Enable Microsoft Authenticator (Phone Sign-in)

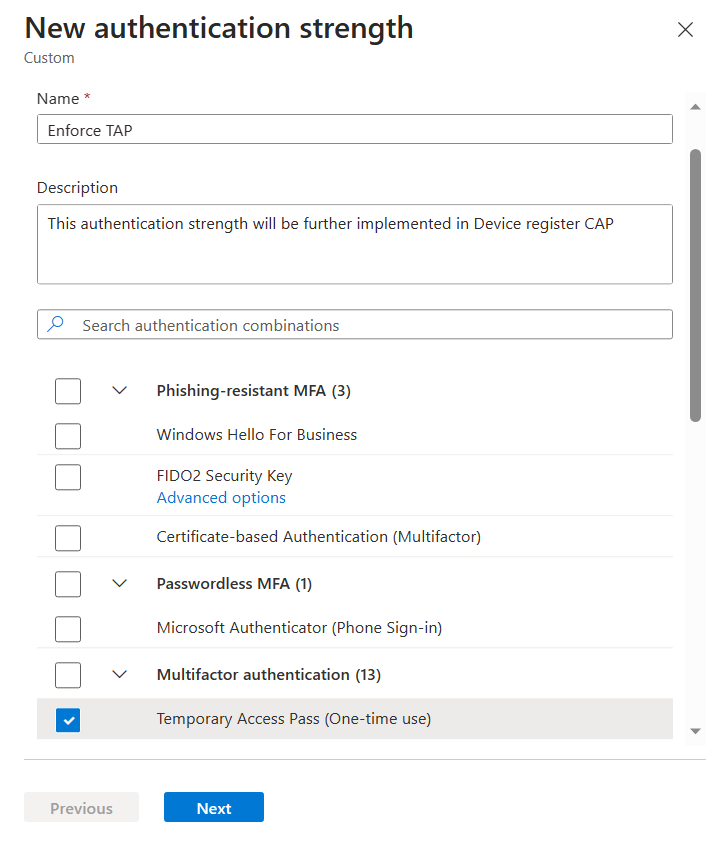(x=68, y=629)
